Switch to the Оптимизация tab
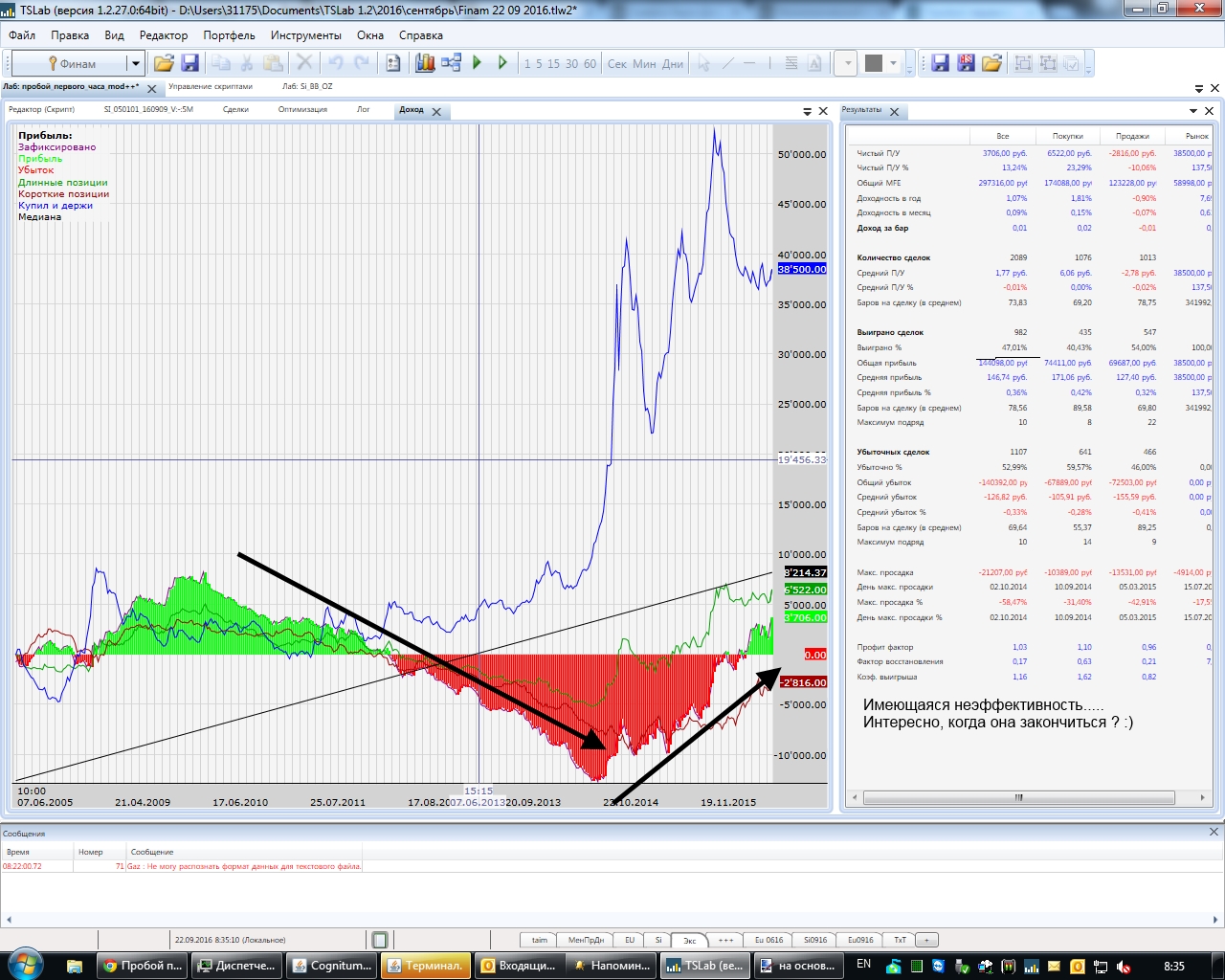 click(x=302, y=110)
